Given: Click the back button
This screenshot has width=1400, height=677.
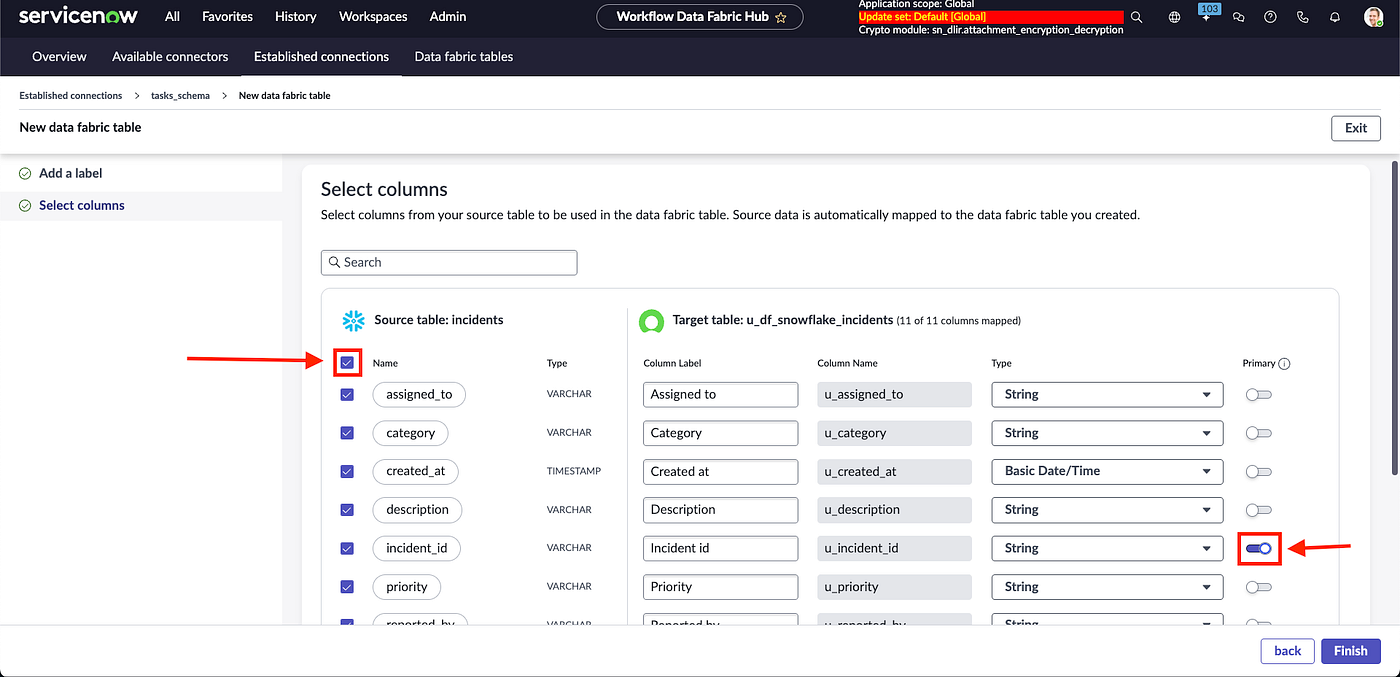Looking at the screenshot, I should (x=1288, y=651).
